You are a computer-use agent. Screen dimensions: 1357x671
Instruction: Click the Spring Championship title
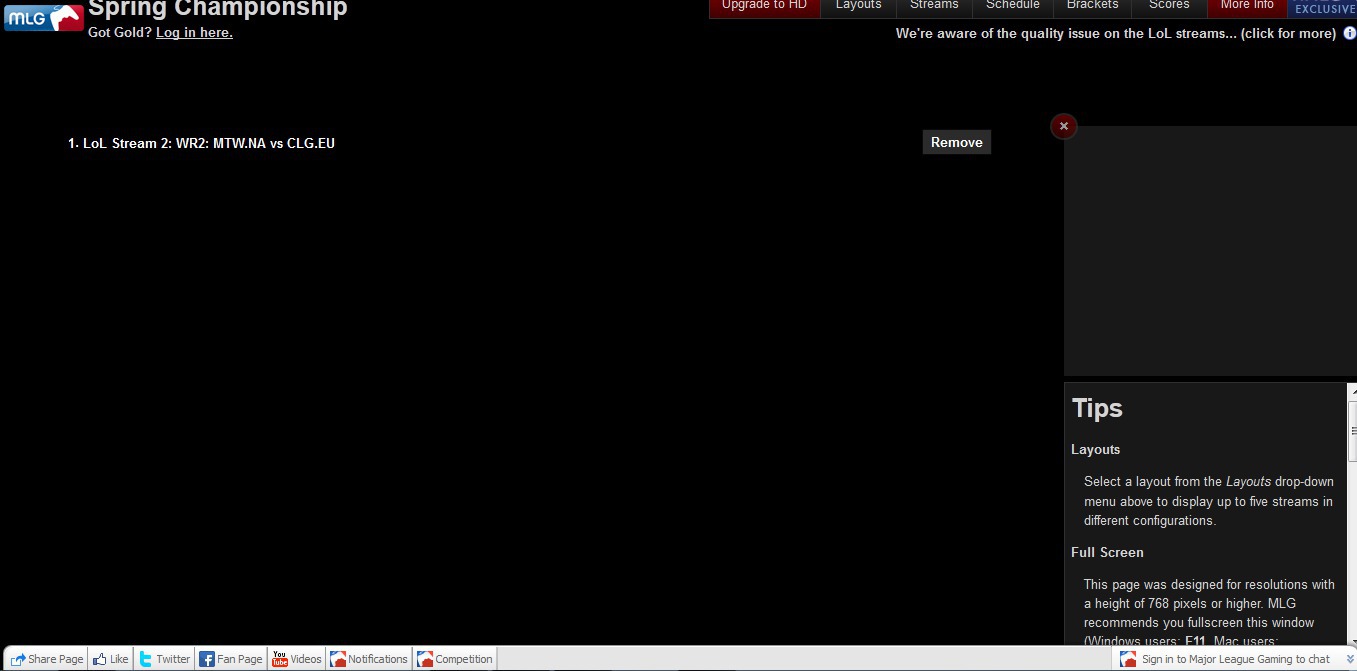[218, 9]
